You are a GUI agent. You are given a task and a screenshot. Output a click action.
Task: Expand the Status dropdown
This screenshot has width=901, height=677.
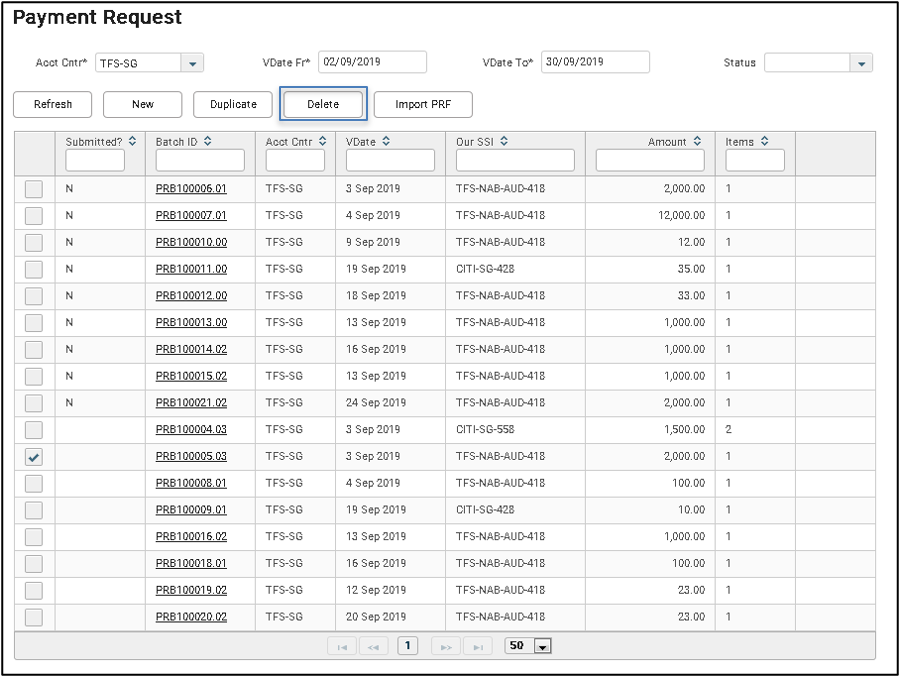[x=861, y=63]
